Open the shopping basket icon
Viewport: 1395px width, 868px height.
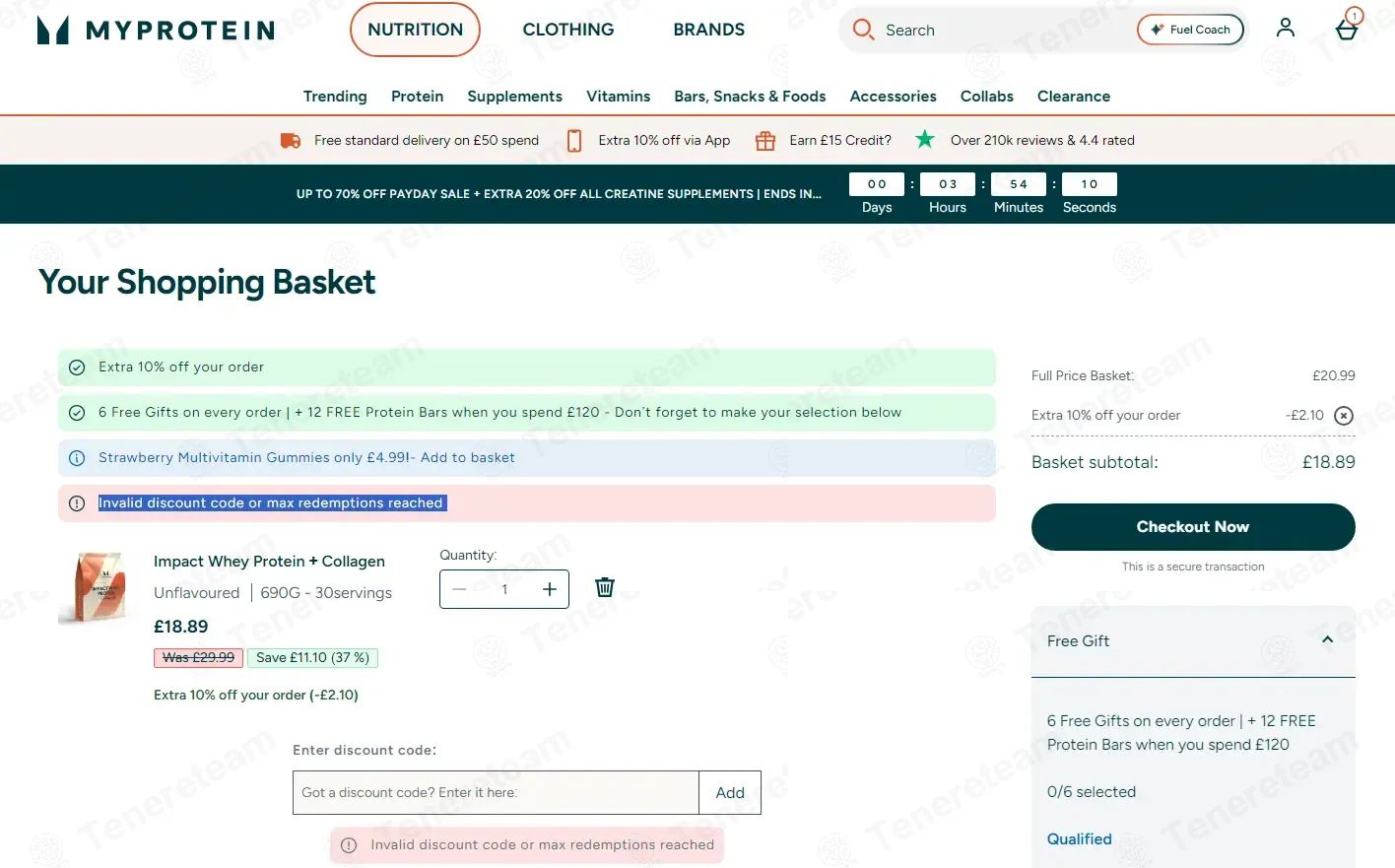tap(1347, 29)
